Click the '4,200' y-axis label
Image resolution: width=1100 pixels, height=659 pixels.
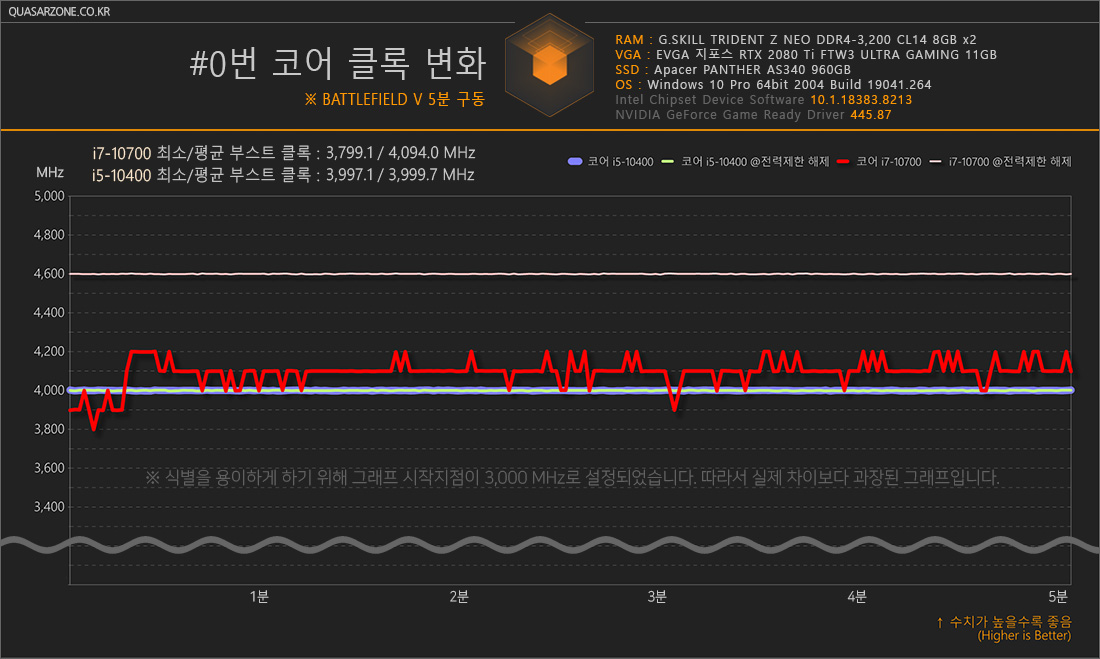pos(49,351)
